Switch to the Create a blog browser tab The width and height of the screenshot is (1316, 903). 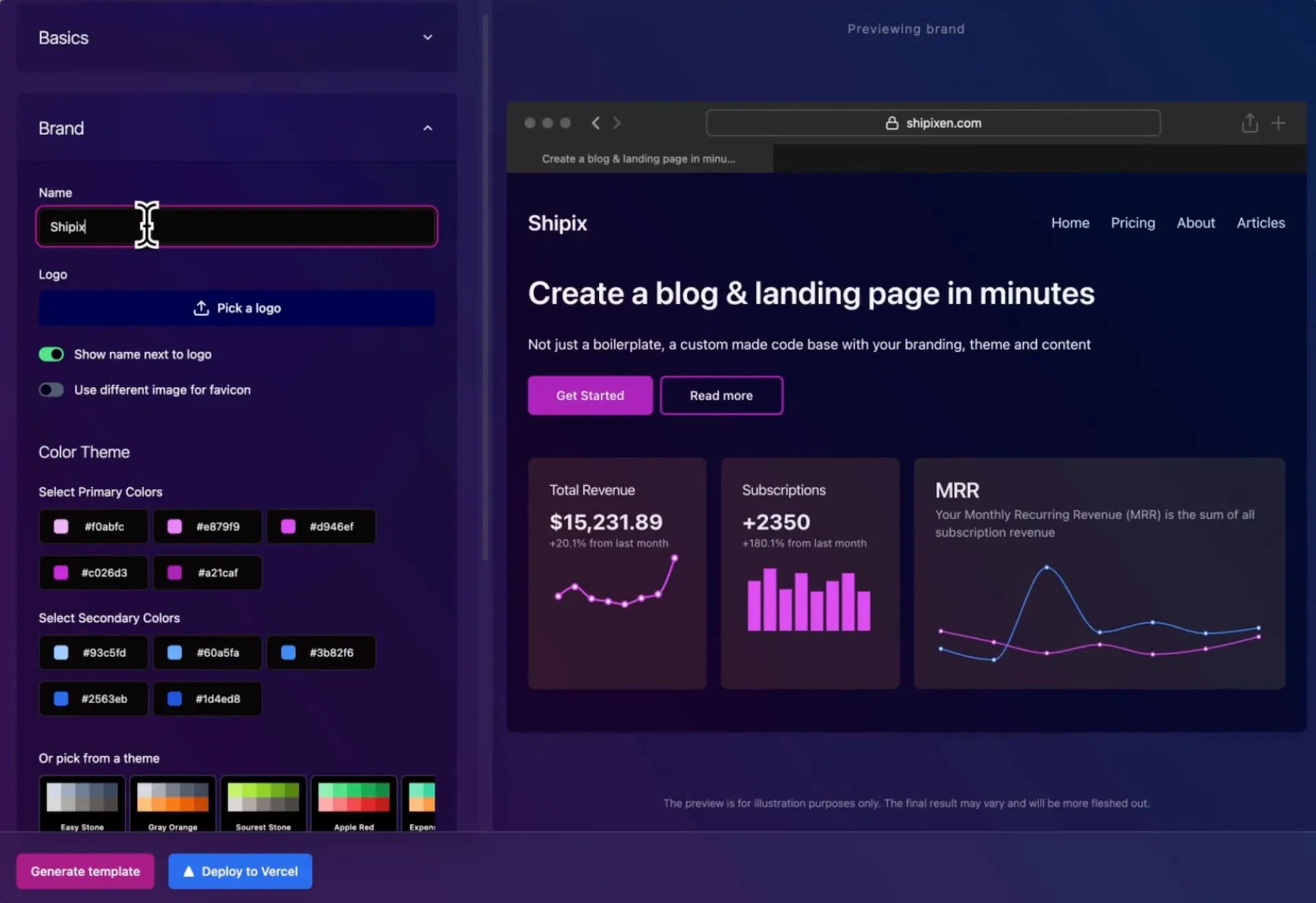click(x=637, y=158)
